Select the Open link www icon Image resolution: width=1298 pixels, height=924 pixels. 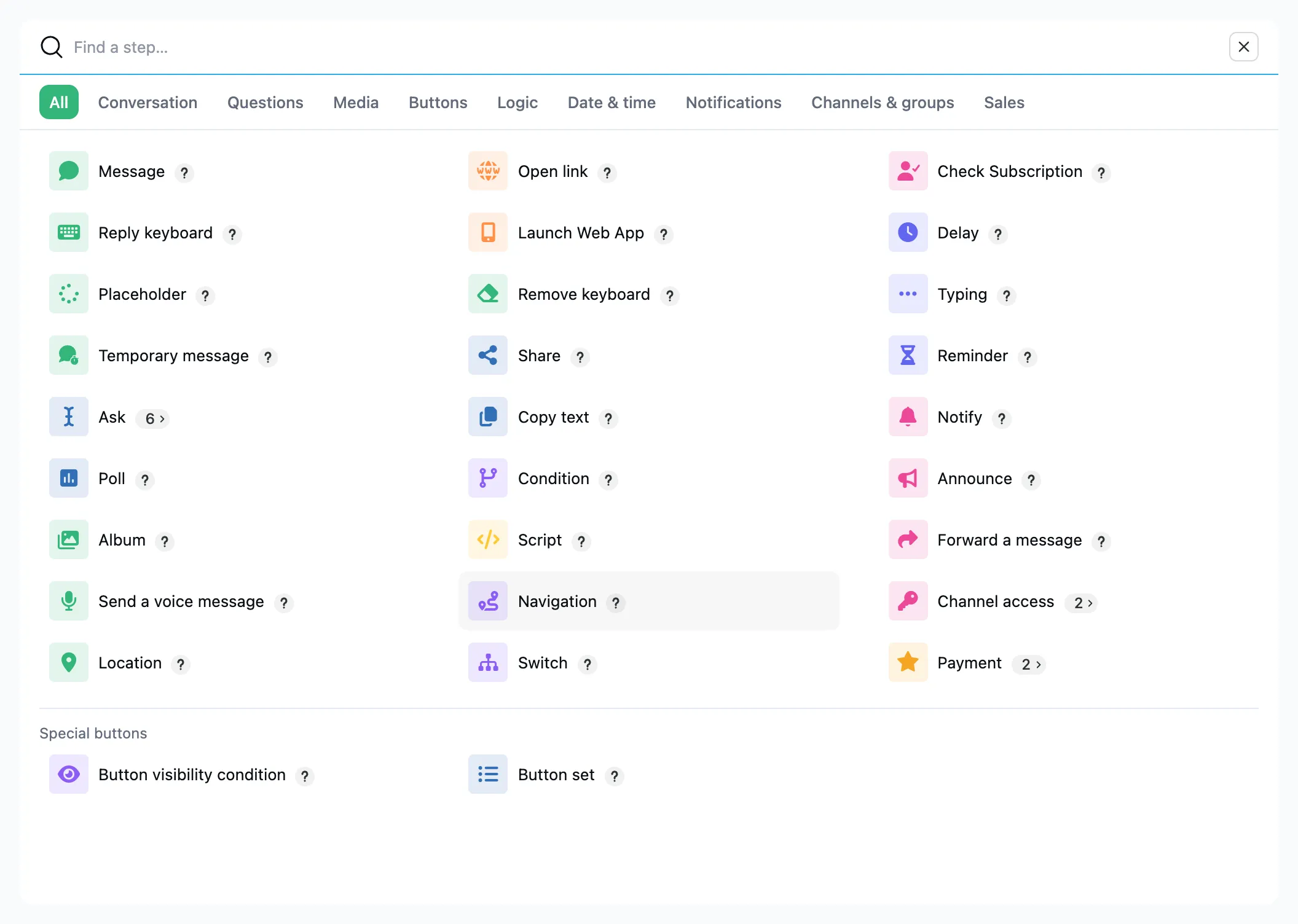pos(488,171)
